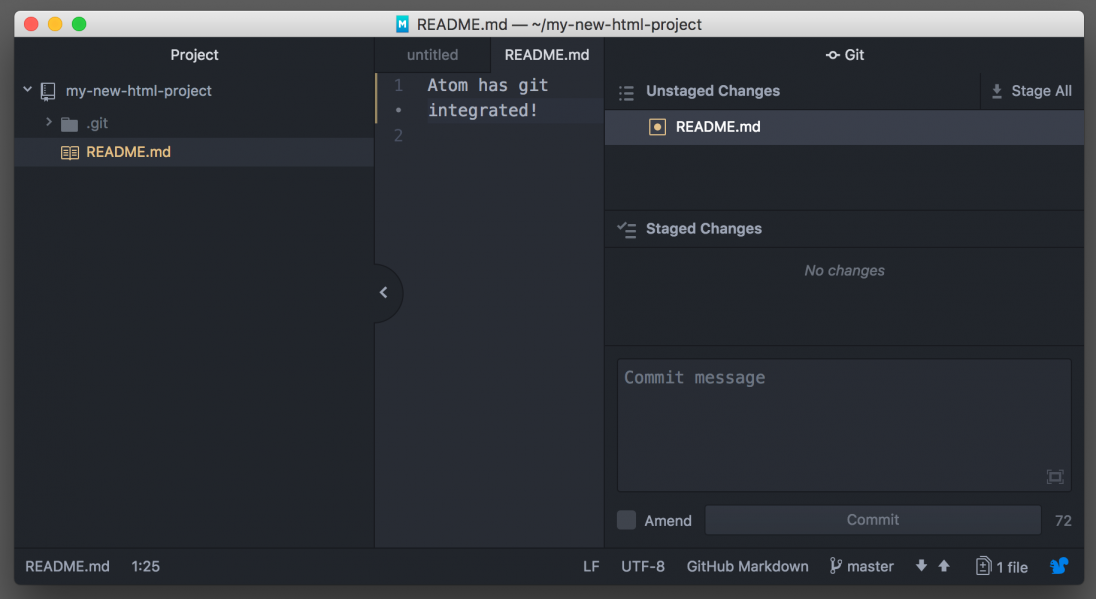Collapse the tree view with arrow handle
1096x599 pixels.
pyautogui.click(x=384, y=293)
